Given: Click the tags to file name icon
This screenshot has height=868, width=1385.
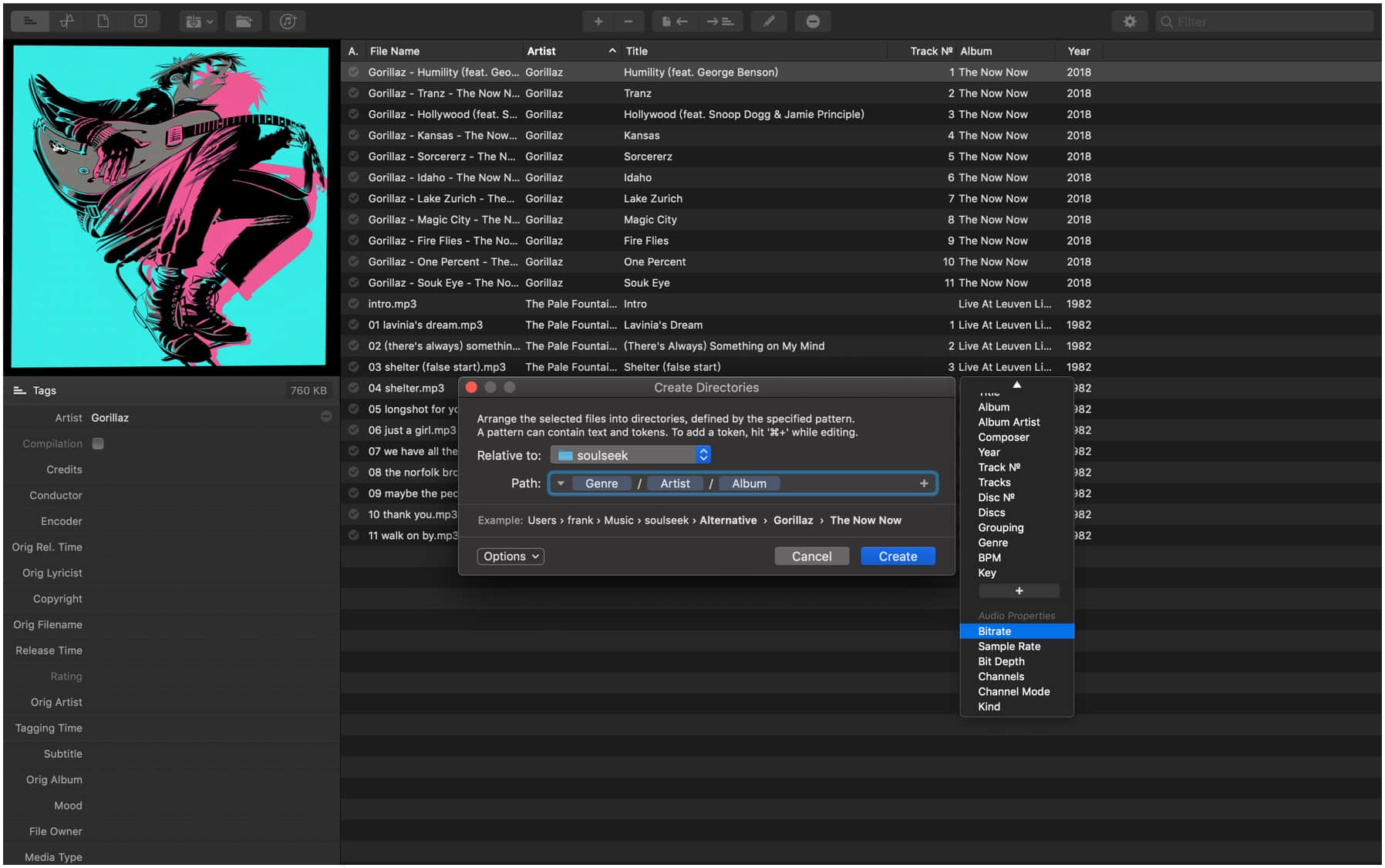Looking at the screenshot, I should pos(720,22).
